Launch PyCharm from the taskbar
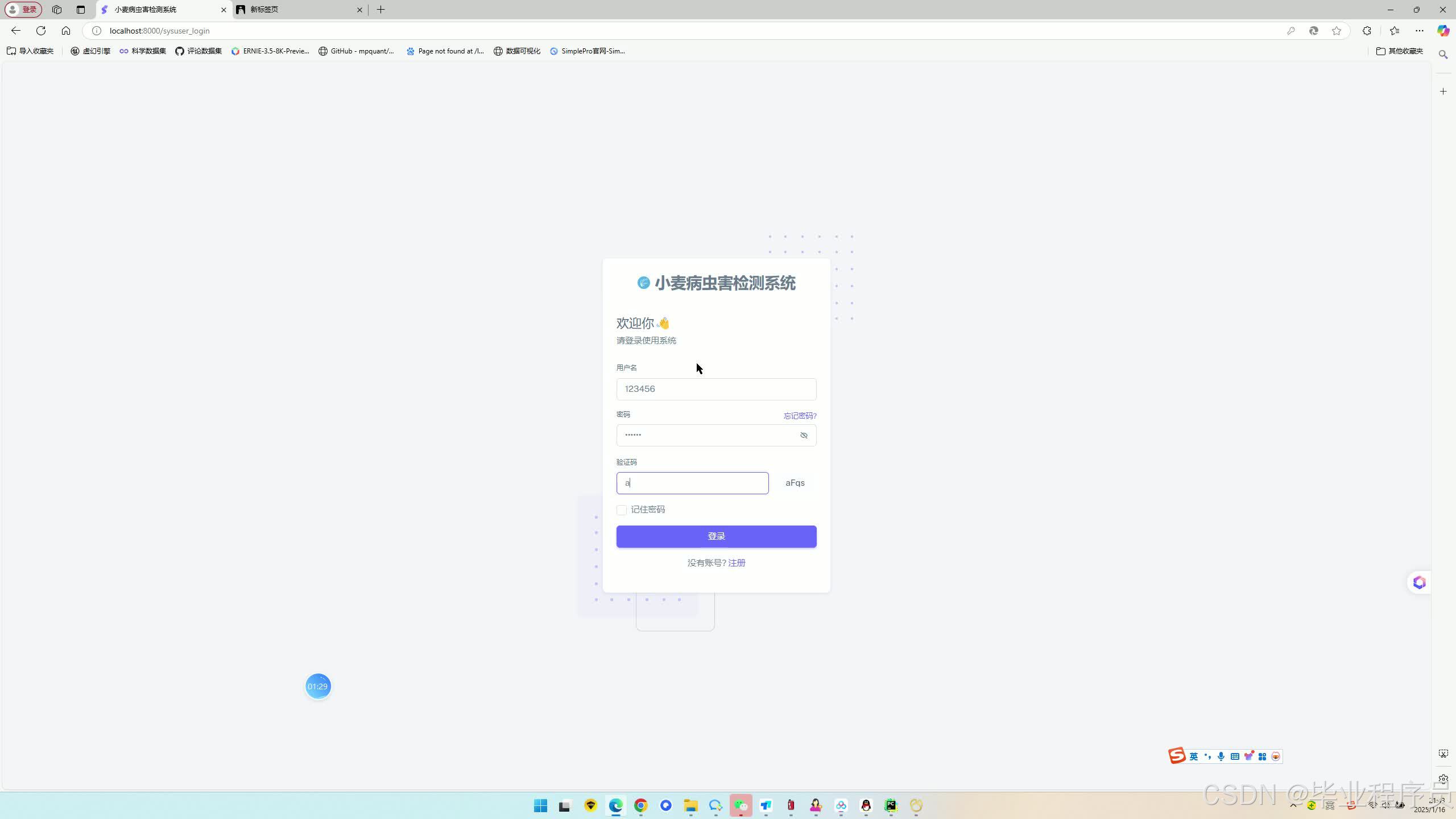This screenshot has width=1456, height=819. coord(891,805)
